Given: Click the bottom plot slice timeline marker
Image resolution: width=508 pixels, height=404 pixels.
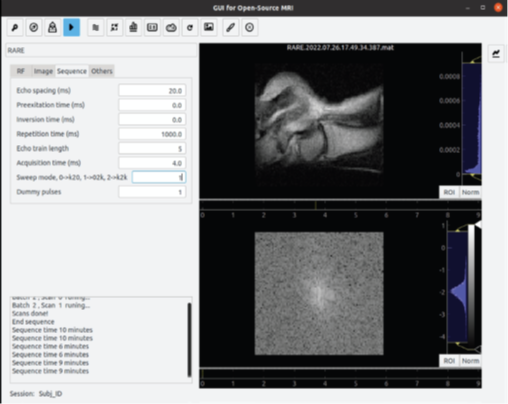Looking at the screenshot, I should pyautogui.click(x=203, y=374).
